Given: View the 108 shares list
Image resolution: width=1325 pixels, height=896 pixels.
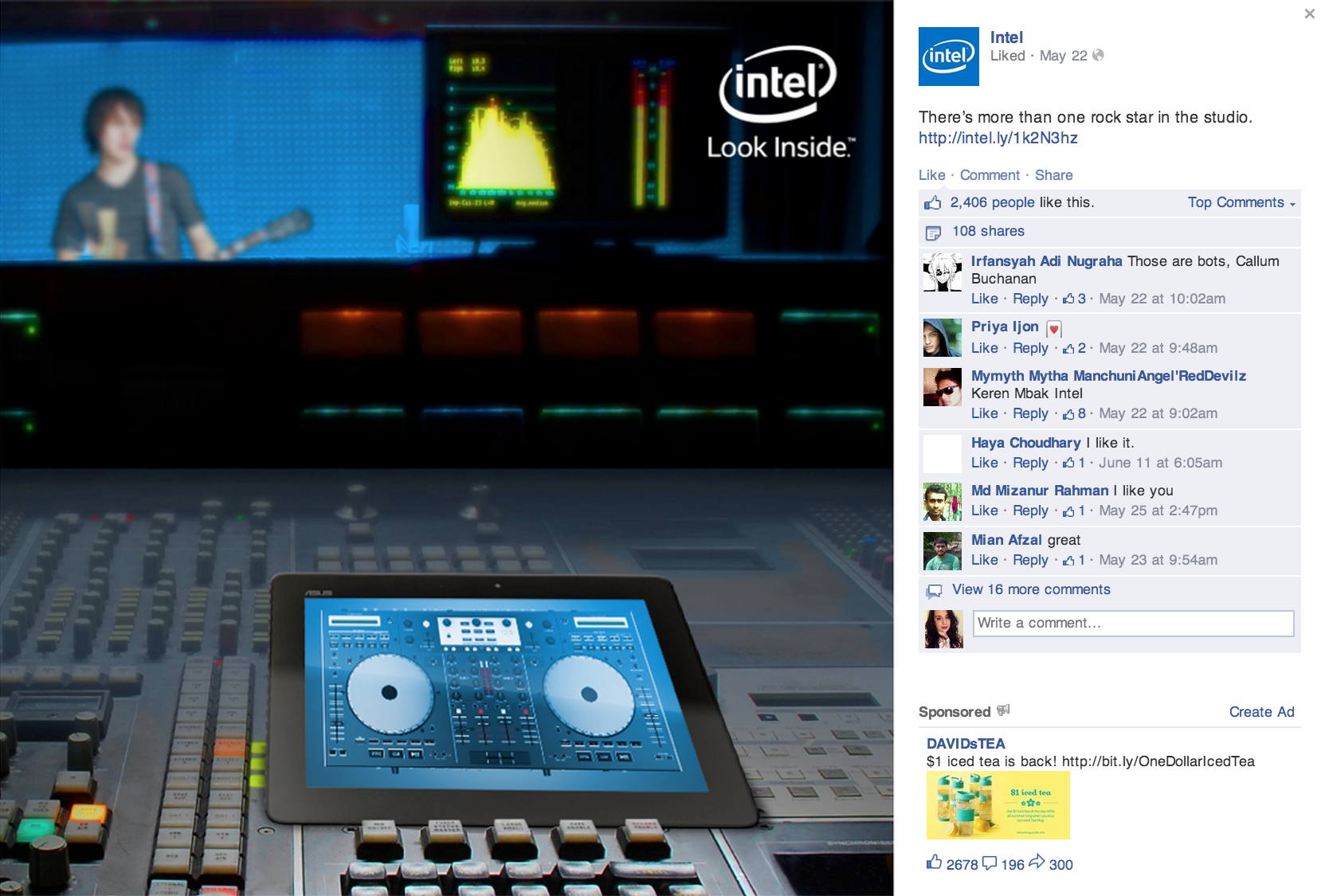Looking at the screenshot, I should [988, 231].
